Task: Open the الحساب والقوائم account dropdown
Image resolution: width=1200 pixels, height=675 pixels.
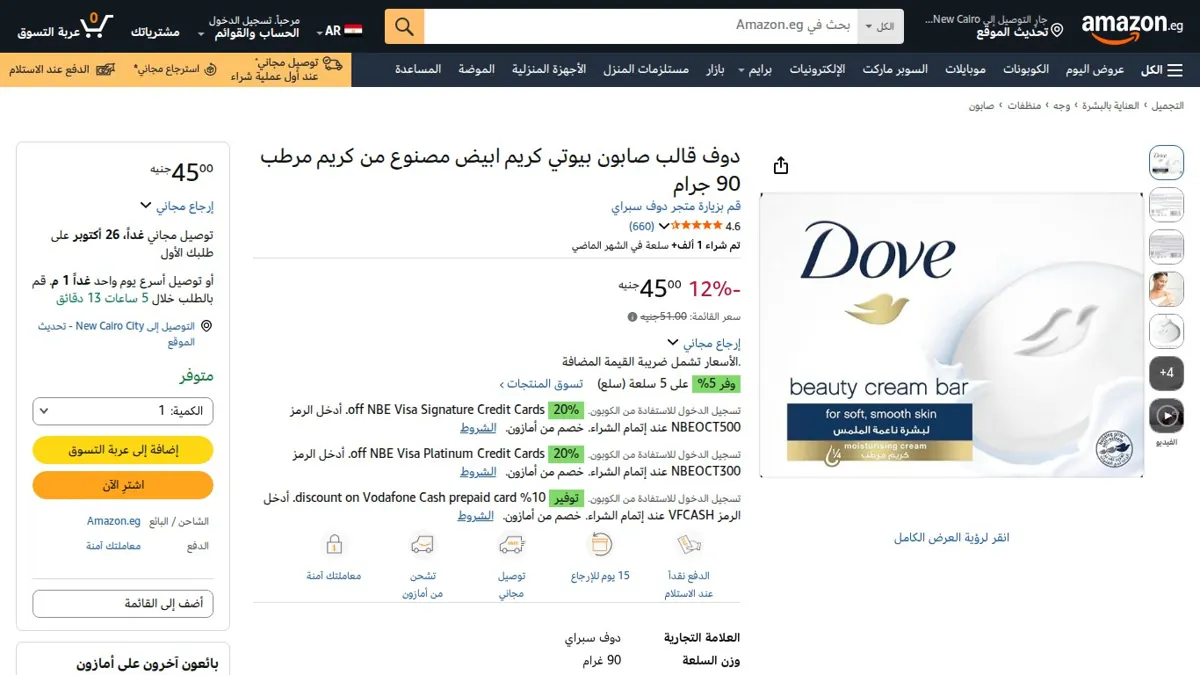Action: click(249, 27)
